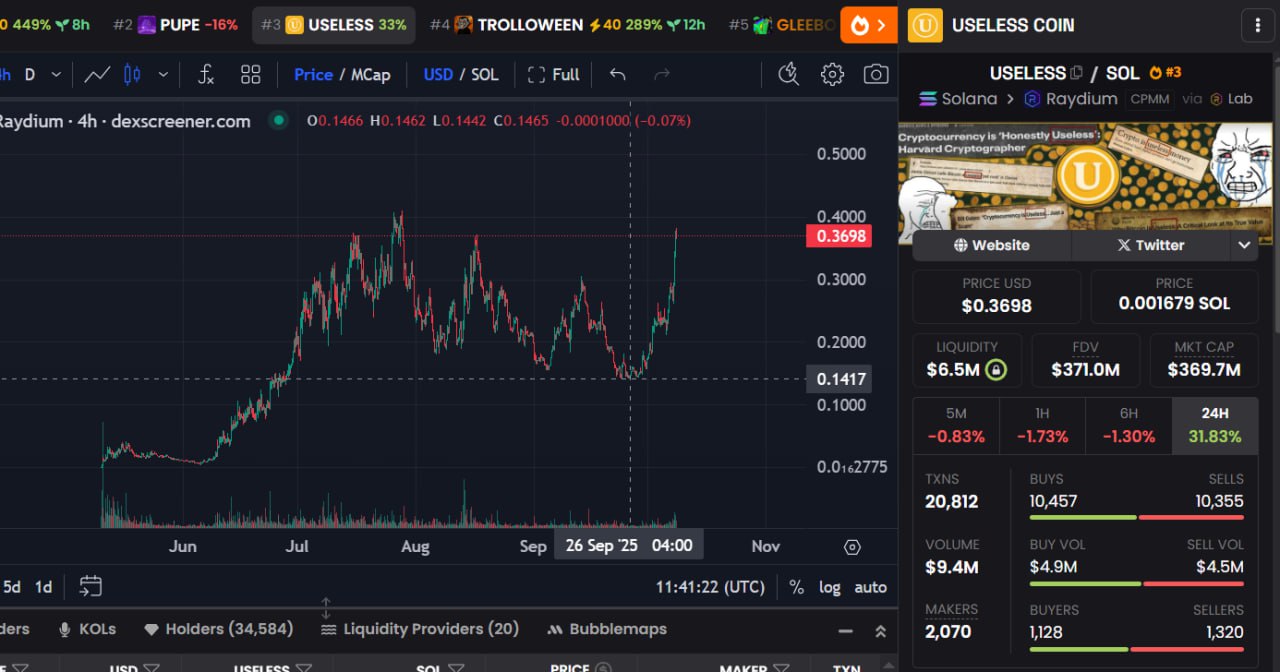1280x672 pixels.
Task: Click the orange trending fire button
Action: [868, 25]
